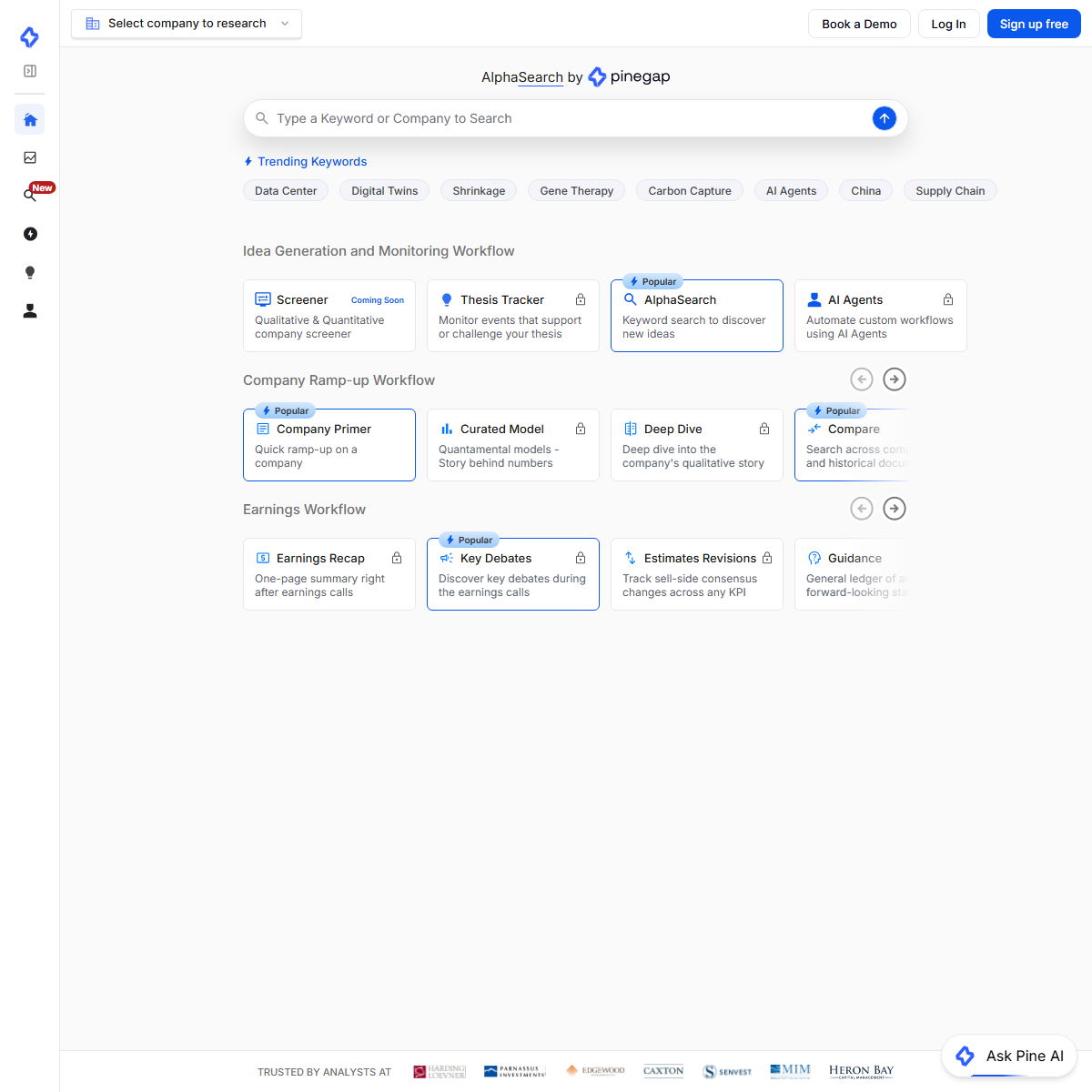This screenshot has height=1092, width=1092.
Task: Click the Deep Dive book icon
Action: point(631,429)
